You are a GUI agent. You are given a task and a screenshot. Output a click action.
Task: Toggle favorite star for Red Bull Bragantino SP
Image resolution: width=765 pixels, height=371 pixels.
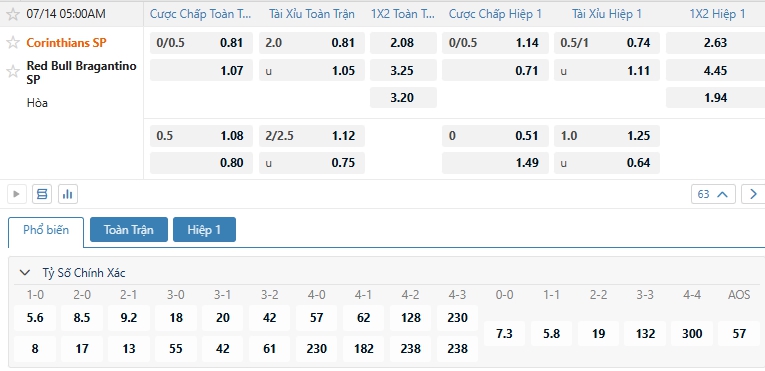click(13, 72)
